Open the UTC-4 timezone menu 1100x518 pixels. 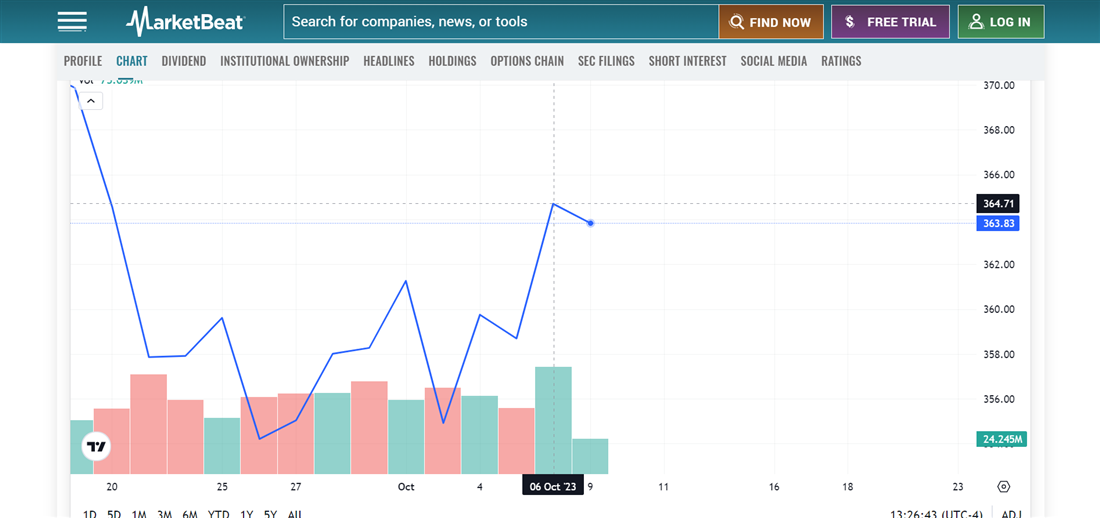pyautogui.click(x=933, y=514)
